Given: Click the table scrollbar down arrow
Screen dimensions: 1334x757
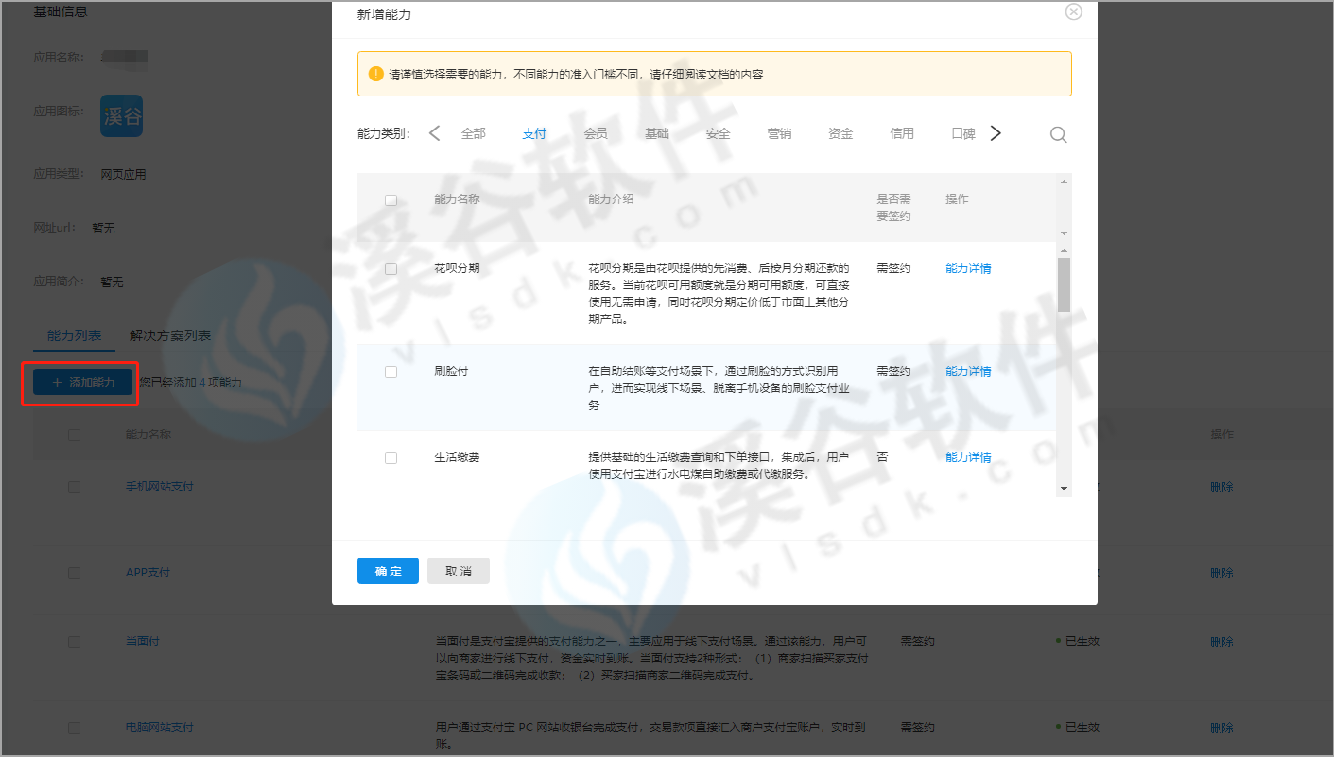Looking at the screenshot, I should [x=1064, y=488].
